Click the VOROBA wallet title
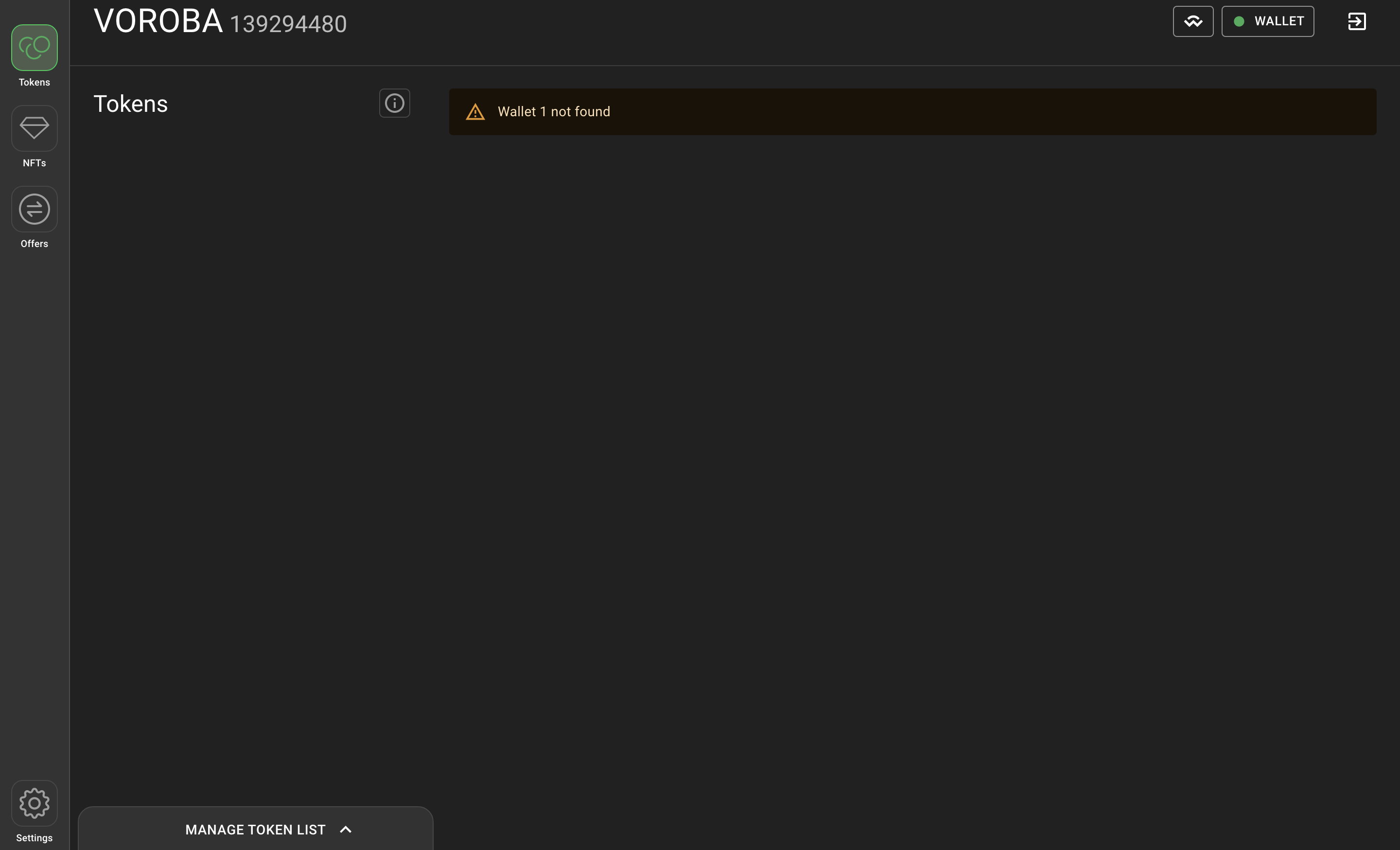 [x=157, y=20]
